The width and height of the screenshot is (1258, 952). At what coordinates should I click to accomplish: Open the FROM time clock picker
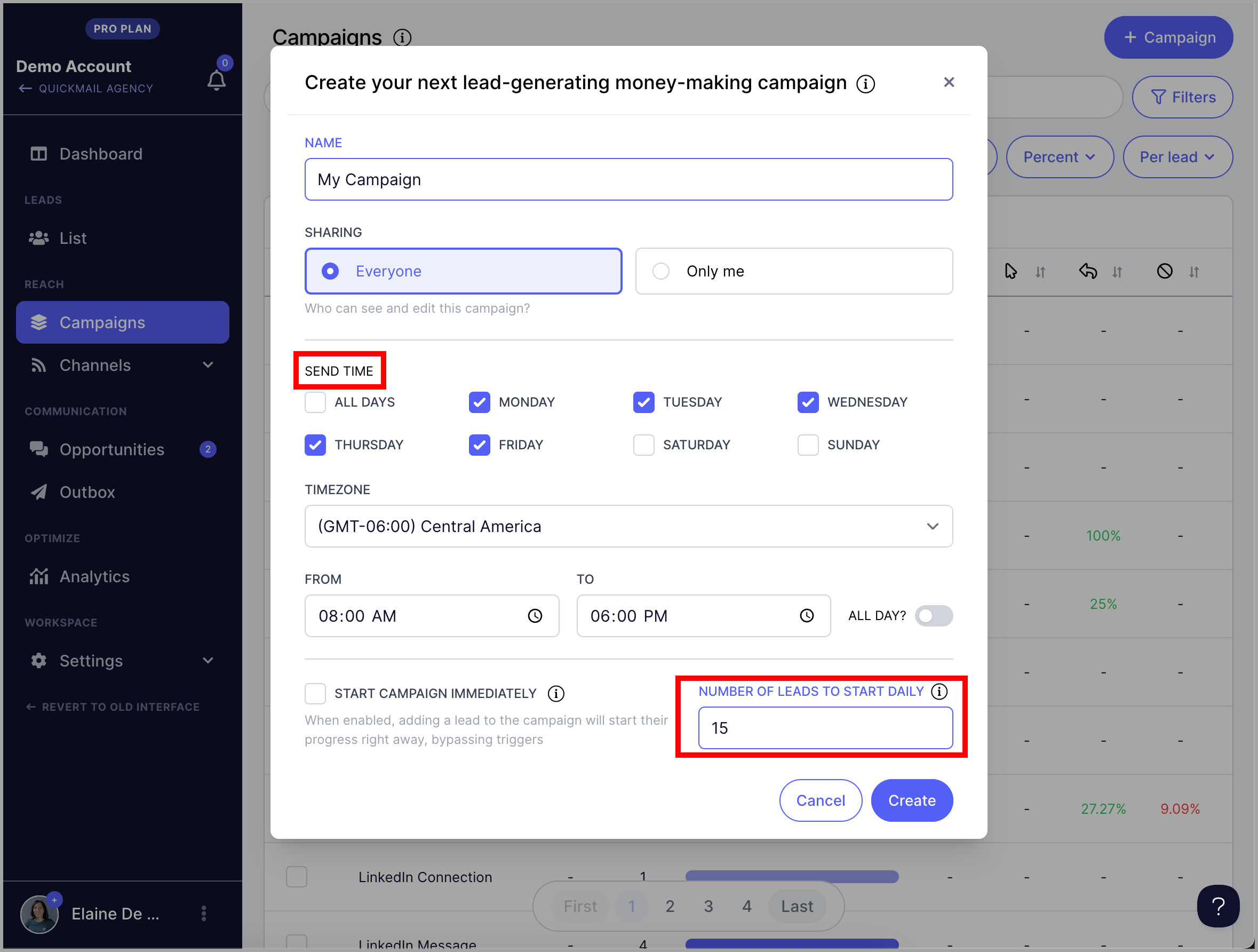click(x=535, y=616)
